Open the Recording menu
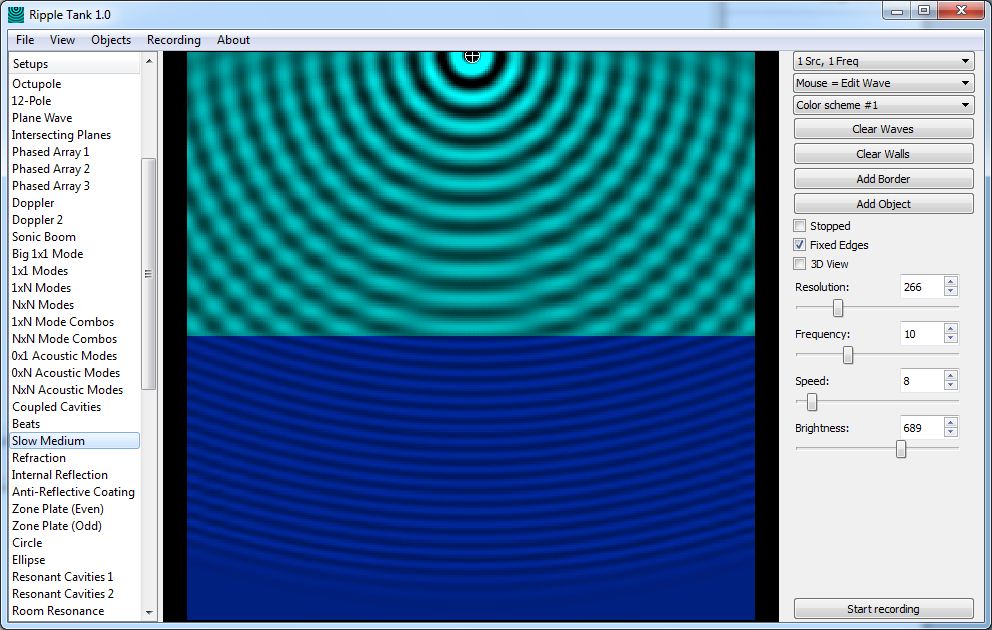This screenshot has height=630, width=992. pos(173,40)
